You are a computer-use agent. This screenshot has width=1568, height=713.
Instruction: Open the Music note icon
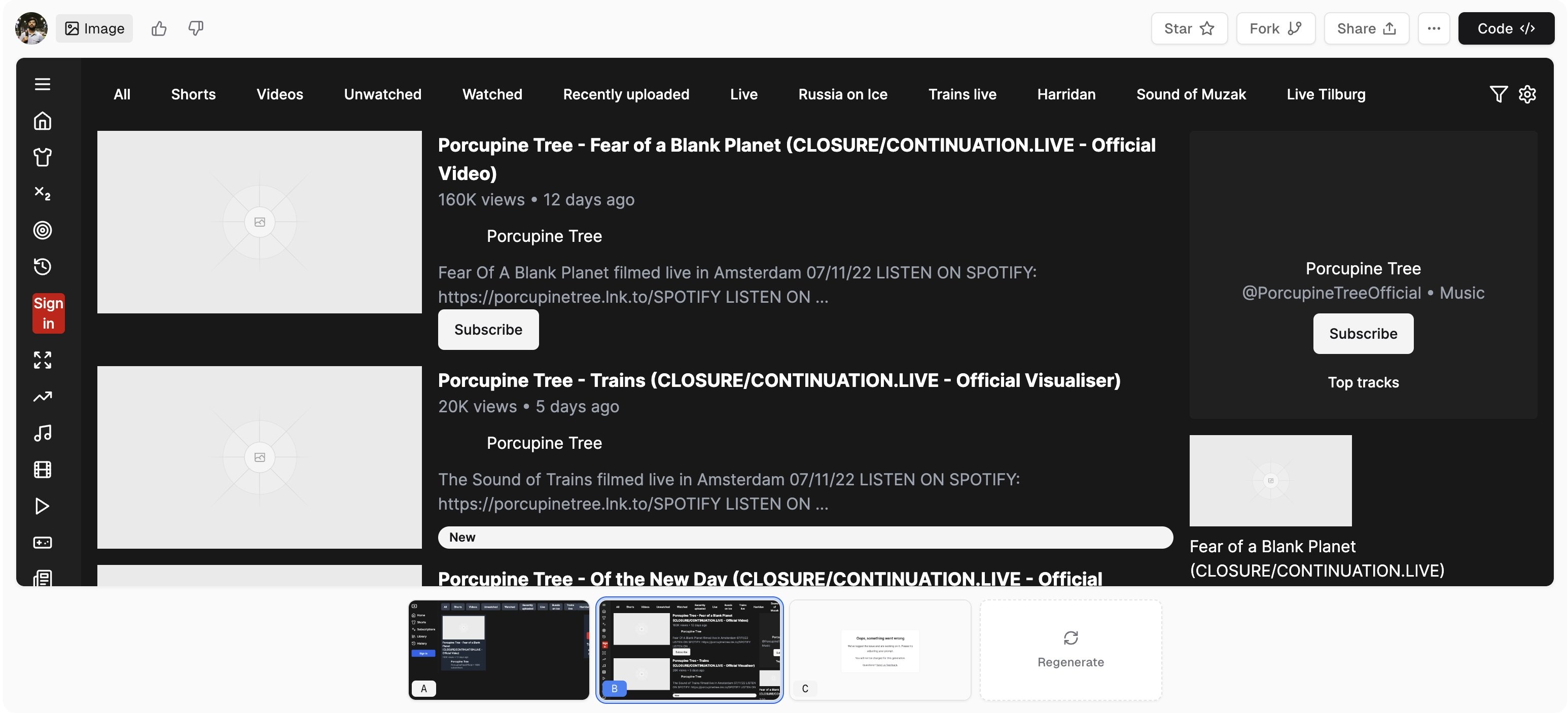click(x=42, y=433)
